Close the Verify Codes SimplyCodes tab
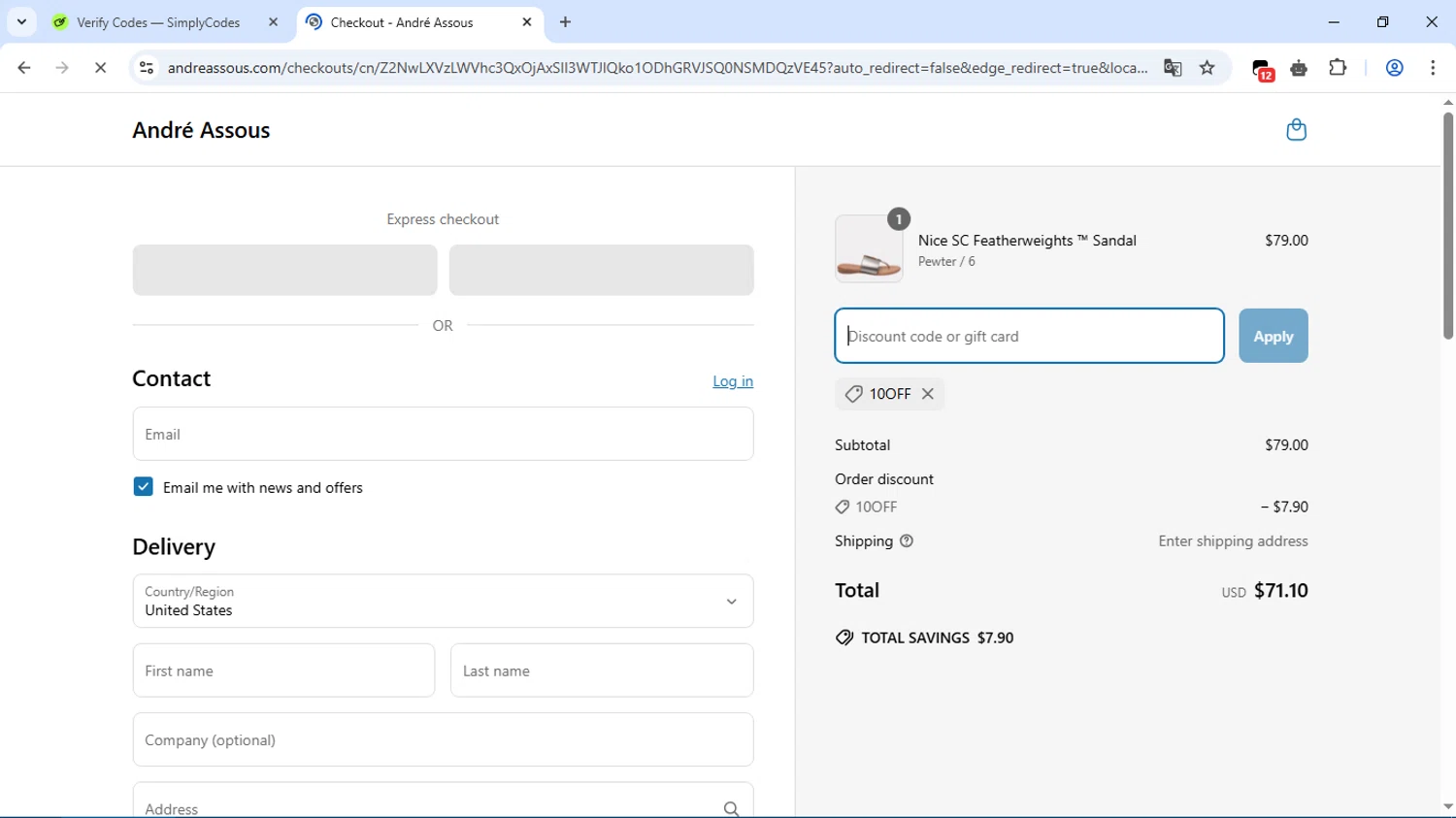Screen dimensions: 1456x818 click(273, 21)
